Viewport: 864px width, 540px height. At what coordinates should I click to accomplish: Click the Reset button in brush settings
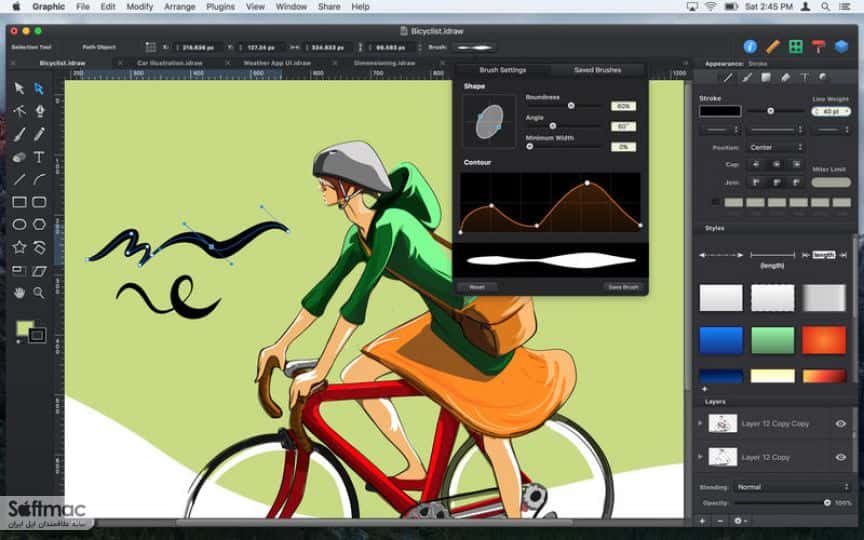[x=477, y=287]
